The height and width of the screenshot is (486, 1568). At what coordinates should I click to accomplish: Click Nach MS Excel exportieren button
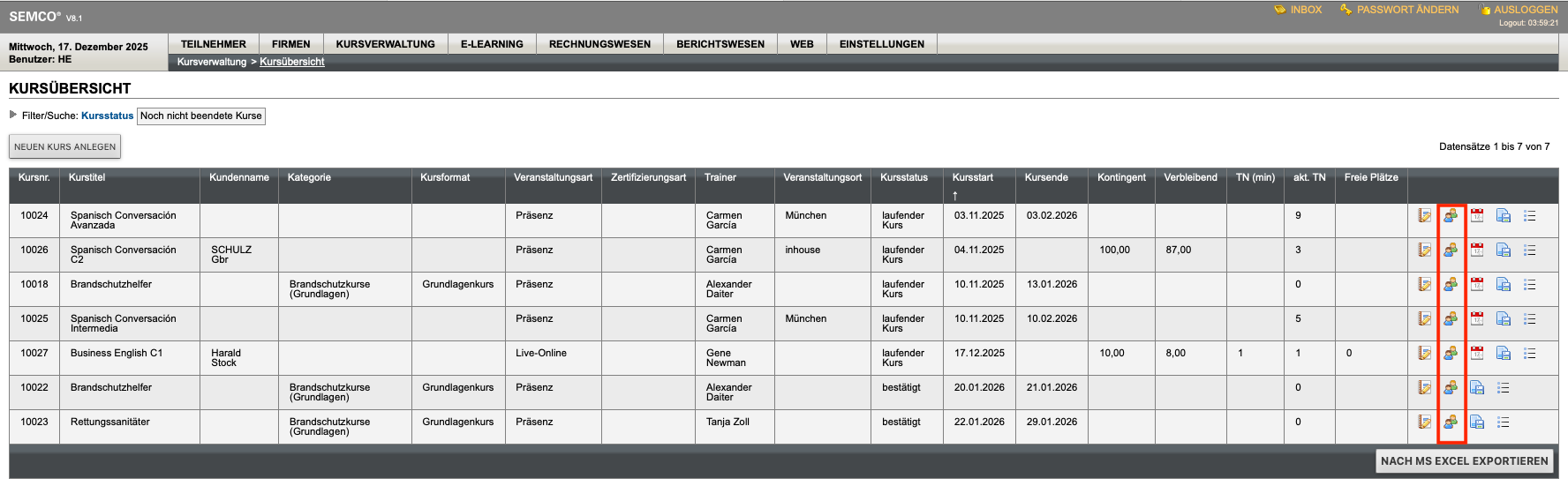pos(1464,461)
